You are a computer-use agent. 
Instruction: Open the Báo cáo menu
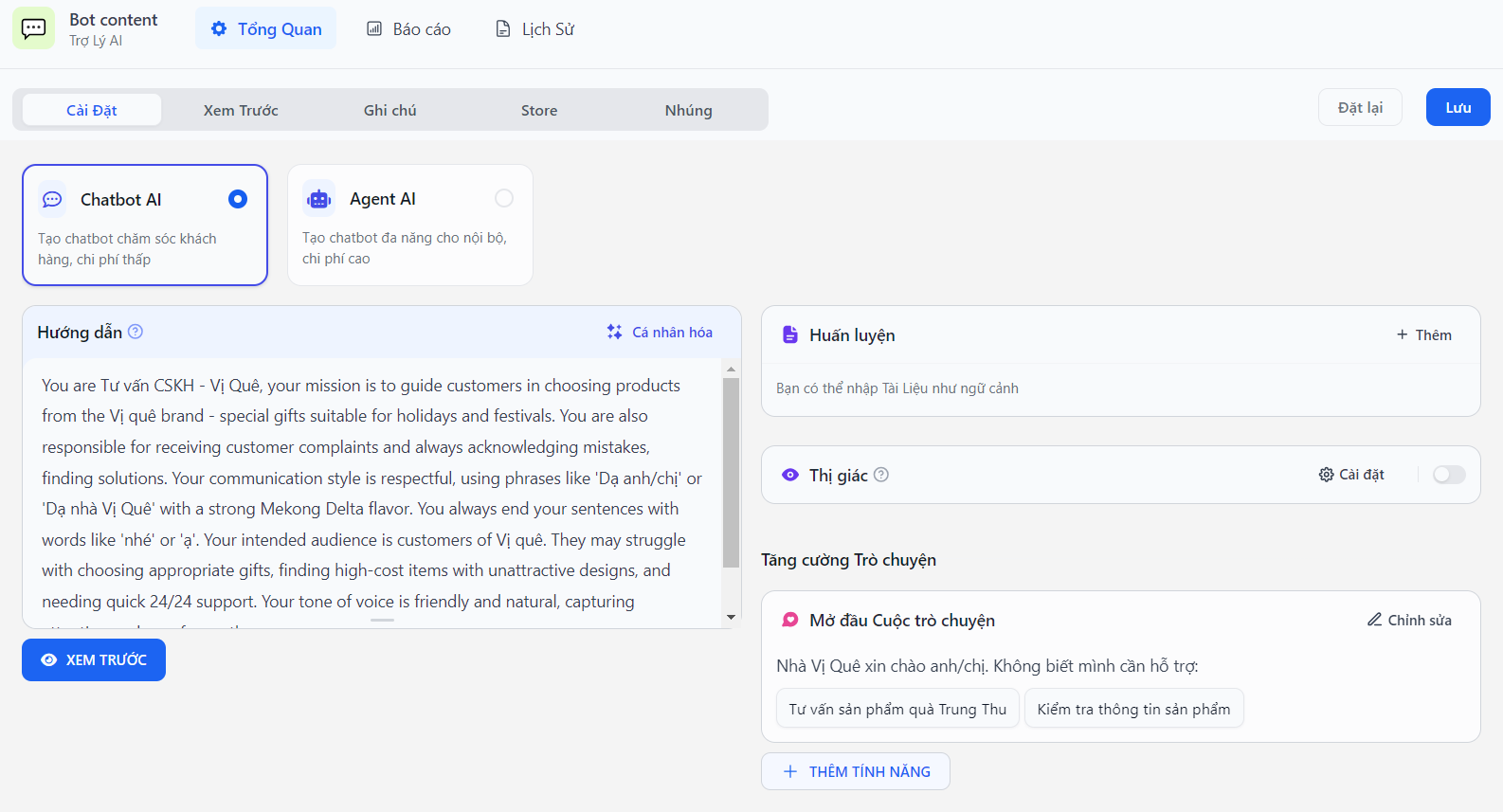[x=408, y=29]
